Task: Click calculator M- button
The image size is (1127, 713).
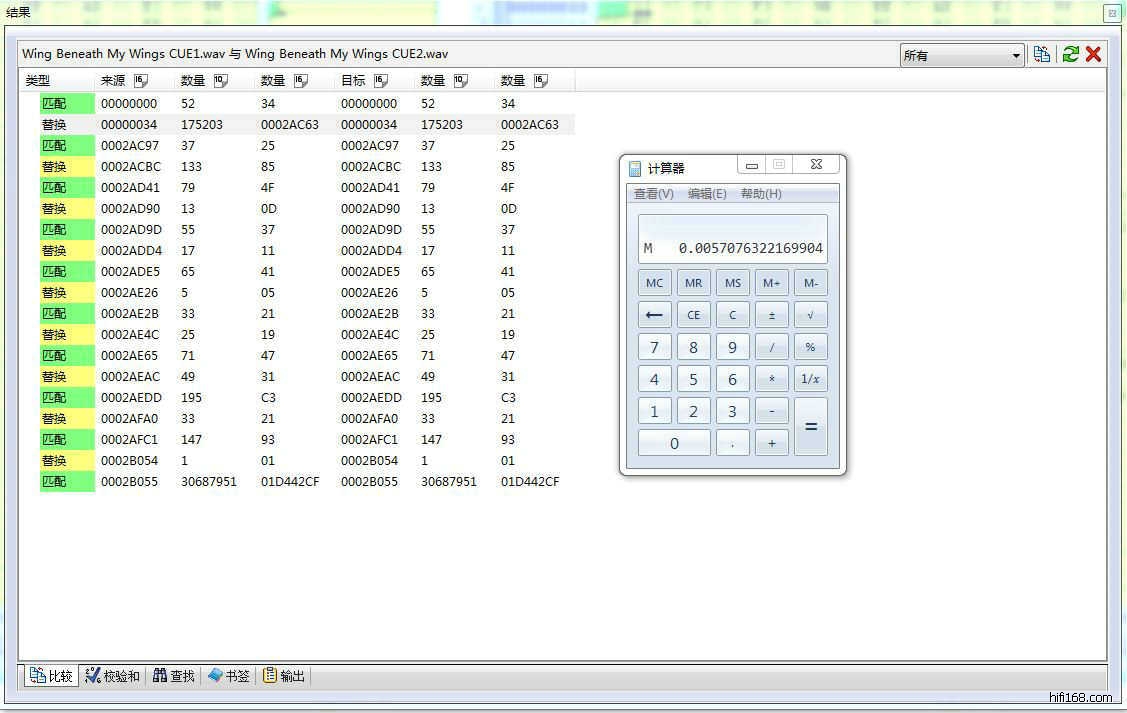Action: (x=811, y=282)
